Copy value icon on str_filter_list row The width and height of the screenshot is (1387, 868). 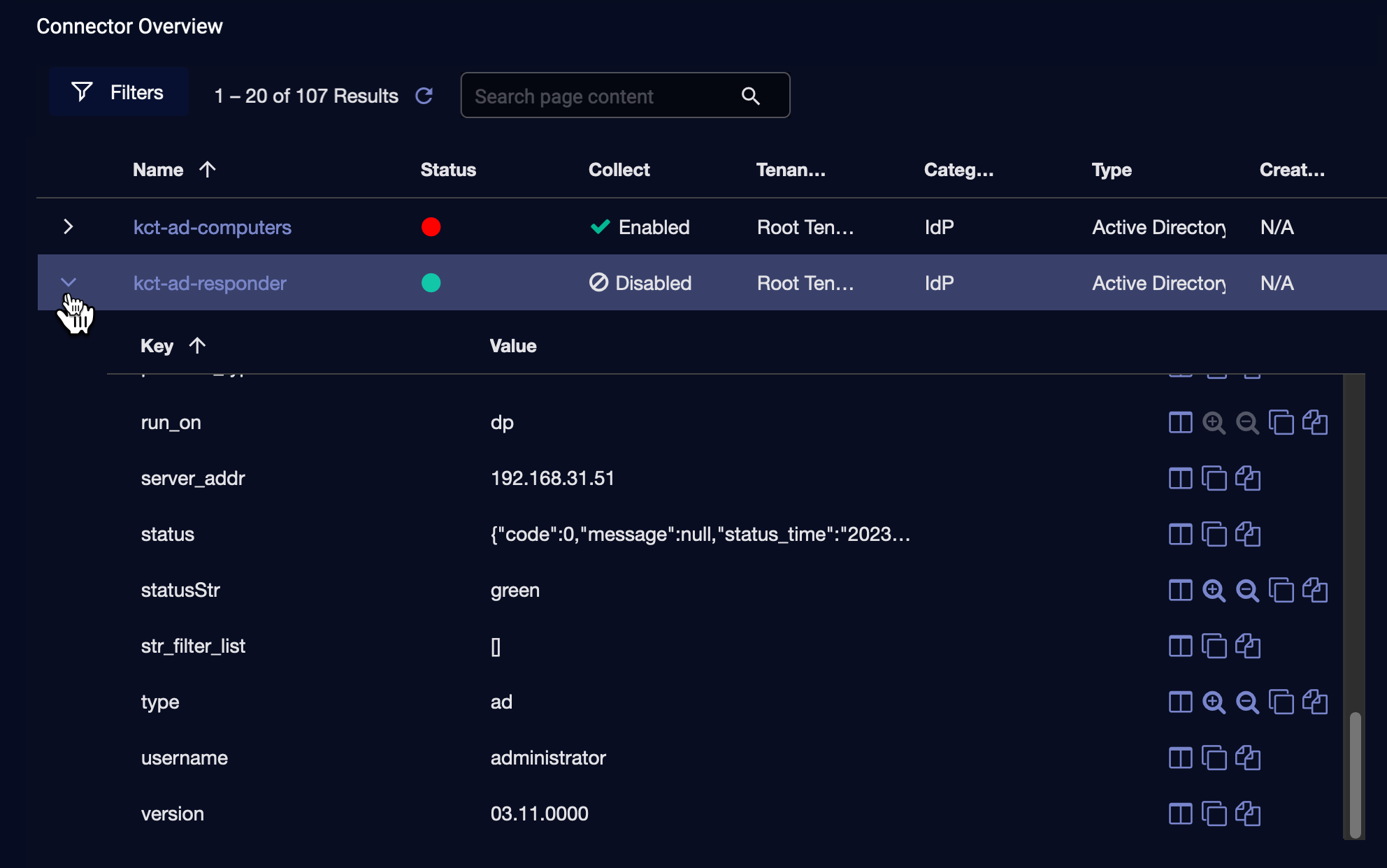point(1214,646)
